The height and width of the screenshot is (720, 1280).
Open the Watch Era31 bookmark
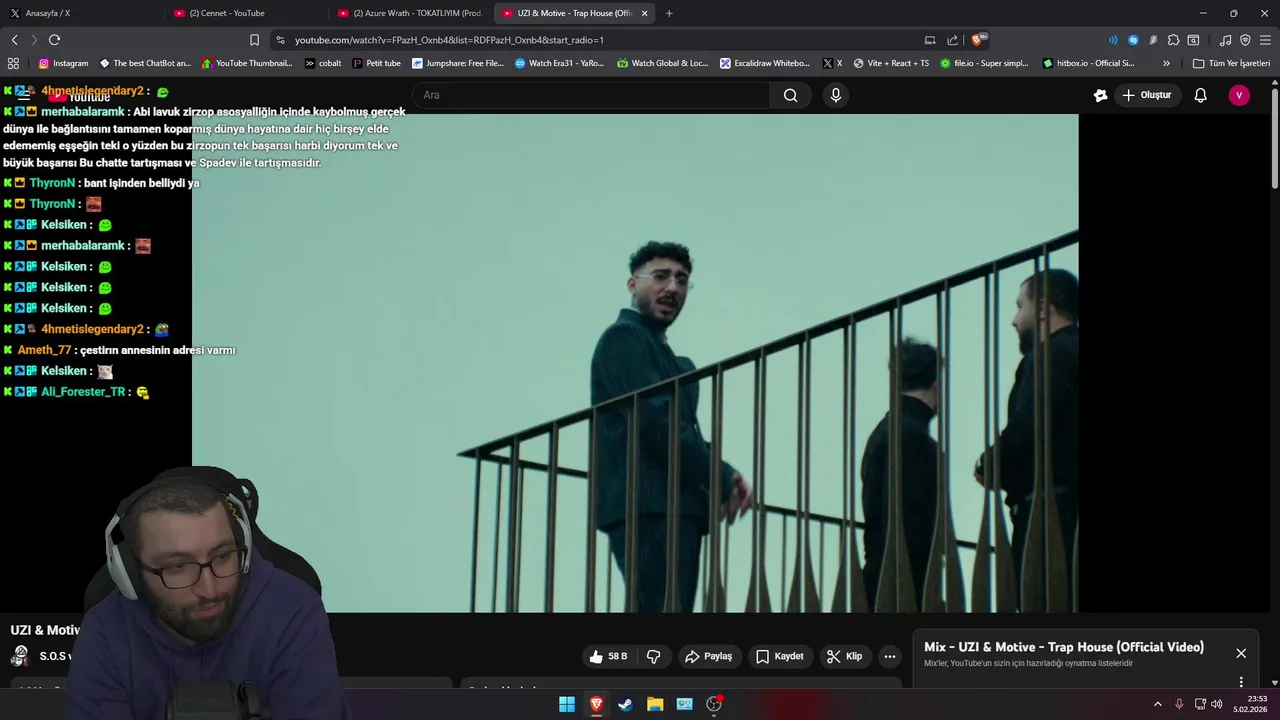pyautogui.click(x=560, y=63)
